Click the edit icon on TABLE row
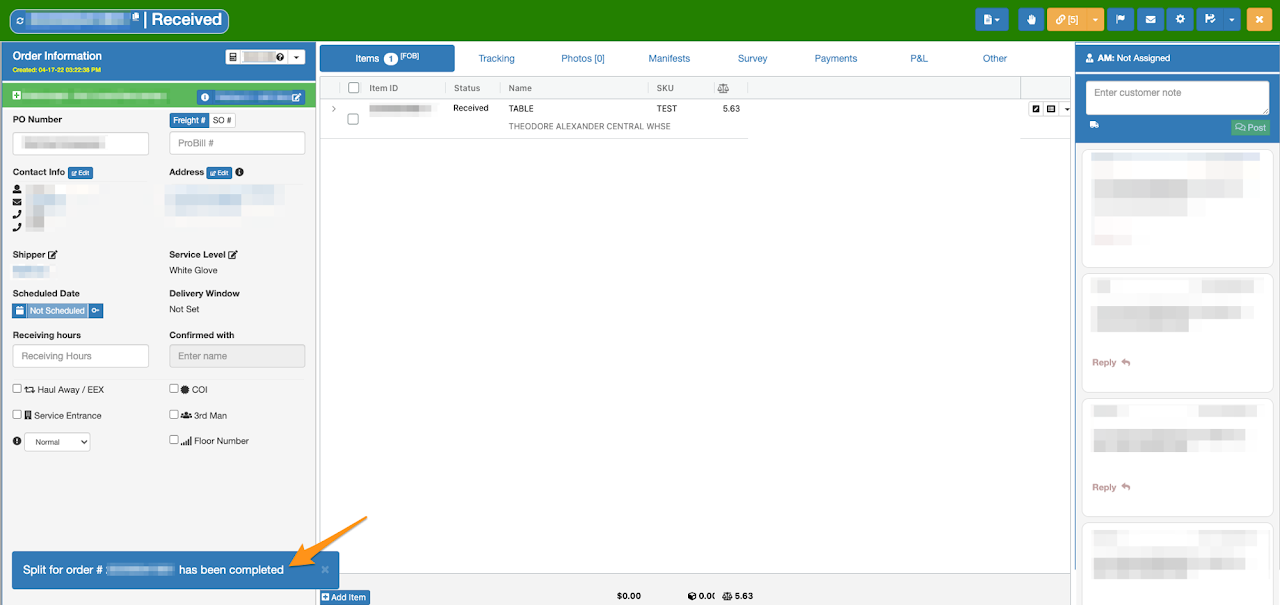 point(1036,108)
